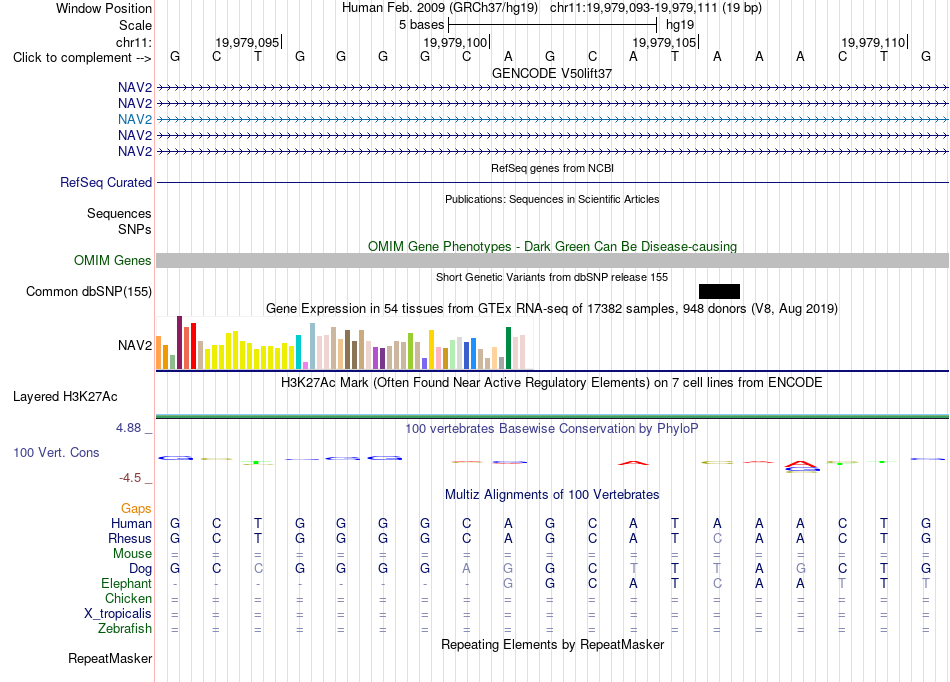Click the '19,979,105' position marker

(664, 42)
